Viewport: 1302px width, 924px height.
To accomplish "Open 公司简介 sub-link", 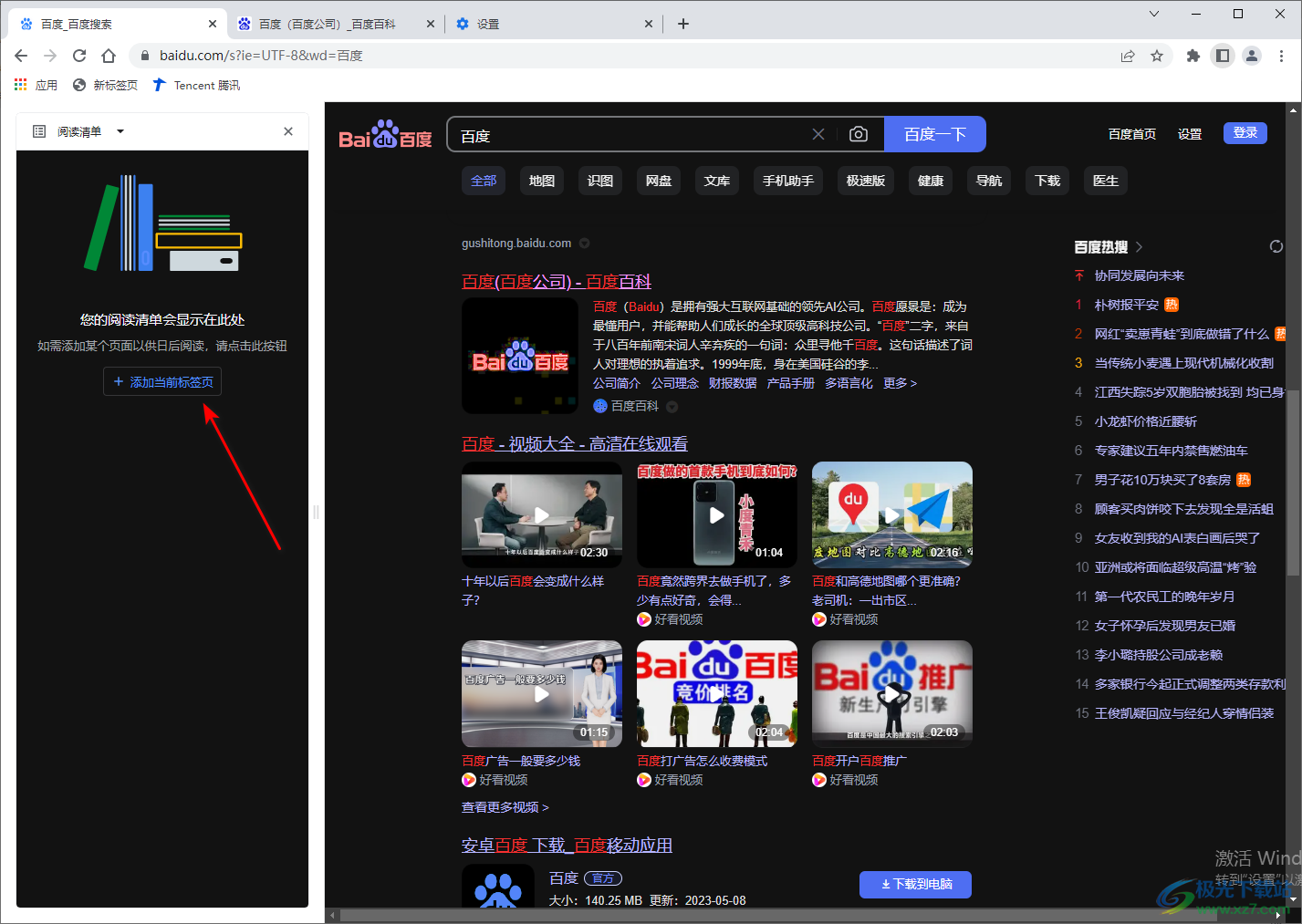I will tap(617, 383).
